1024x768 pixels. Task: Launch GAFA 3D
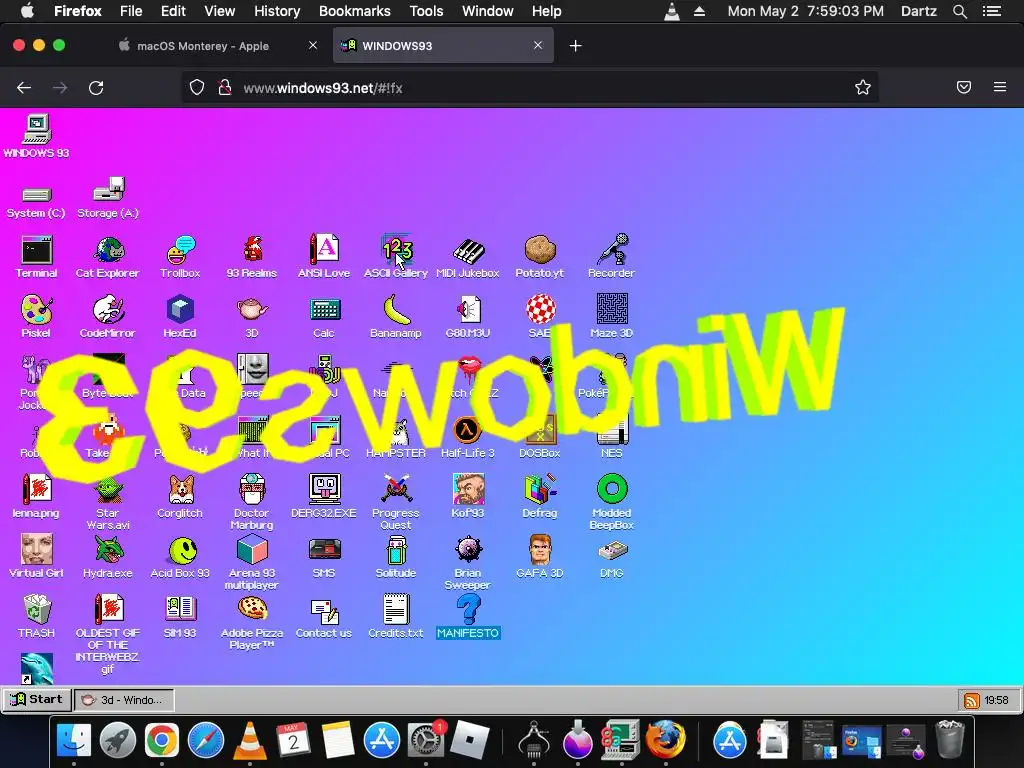coord(539,557)
